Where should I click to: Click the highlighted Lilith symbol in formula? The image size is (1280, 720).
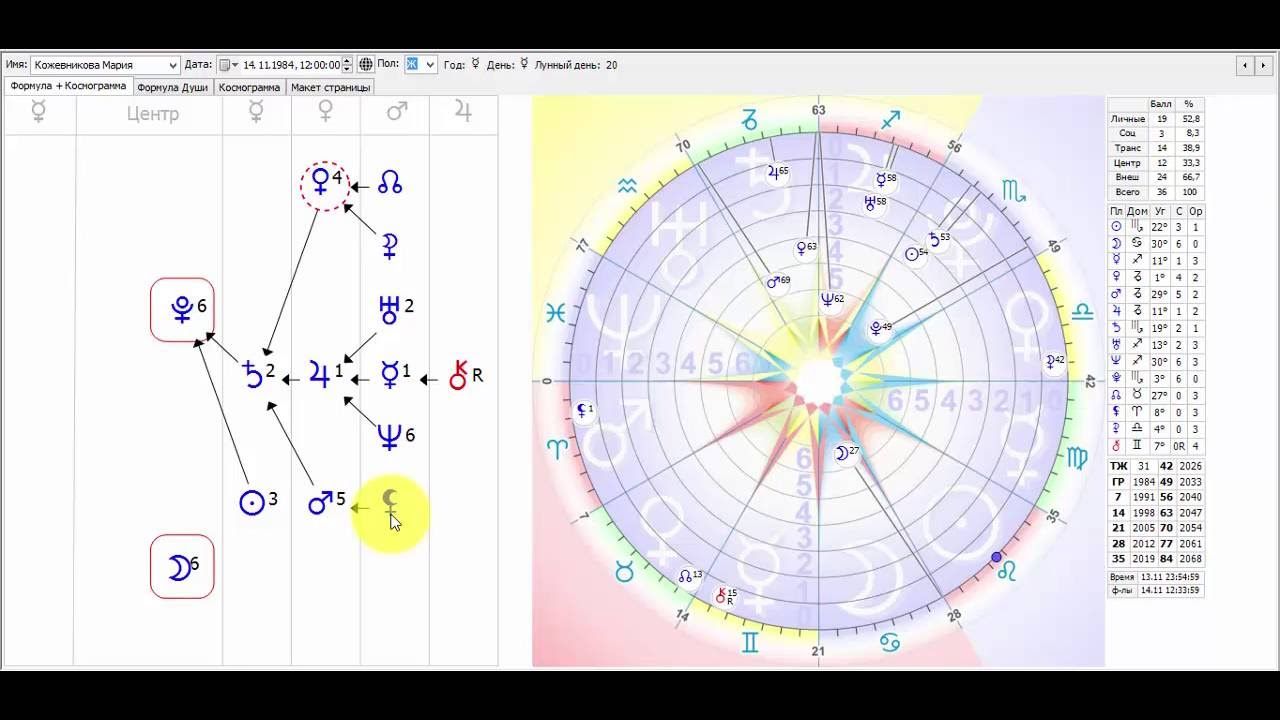390,503
